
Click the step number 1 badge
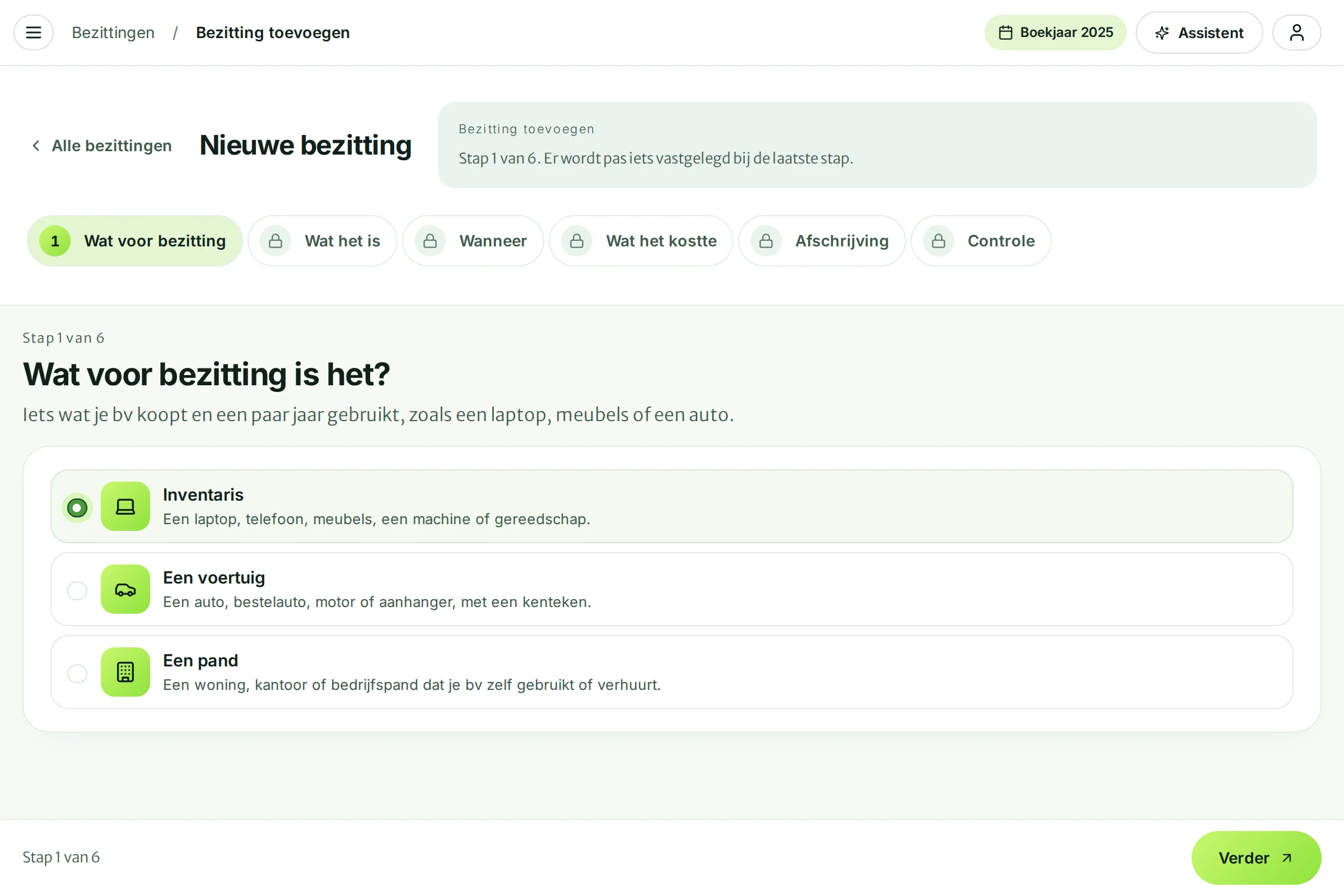tap(55, 241)
